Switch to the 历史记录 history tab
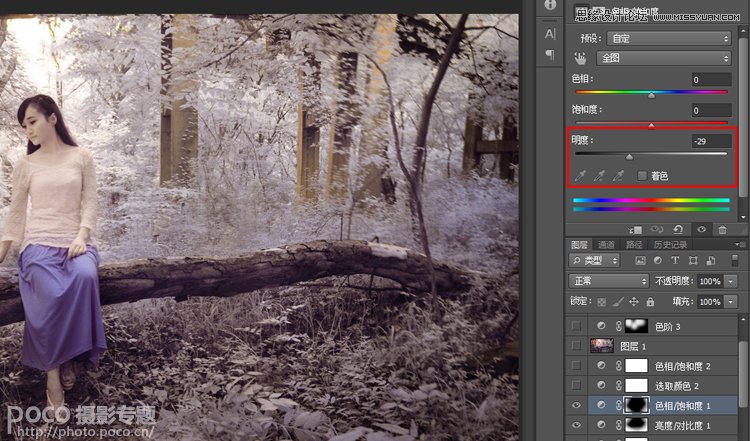 [x=670, y=244]
